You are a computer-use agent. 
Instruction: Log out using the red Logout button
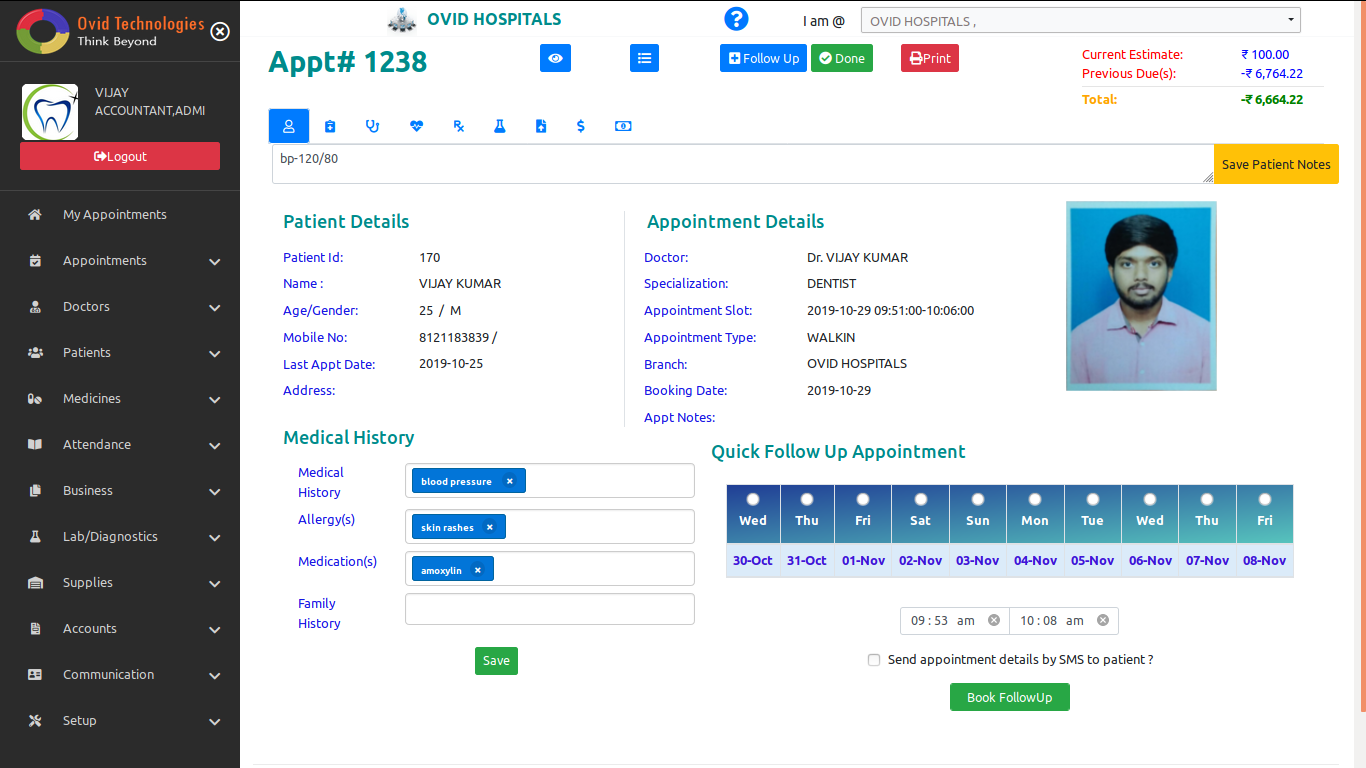(120, 156)
